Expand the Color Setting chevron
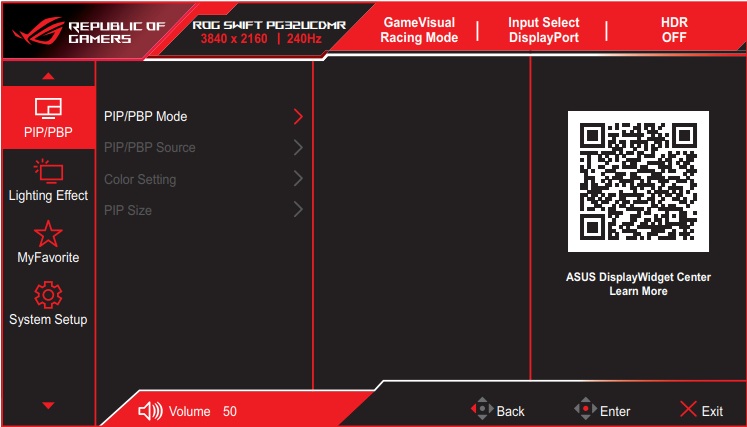 coord(297,180)
